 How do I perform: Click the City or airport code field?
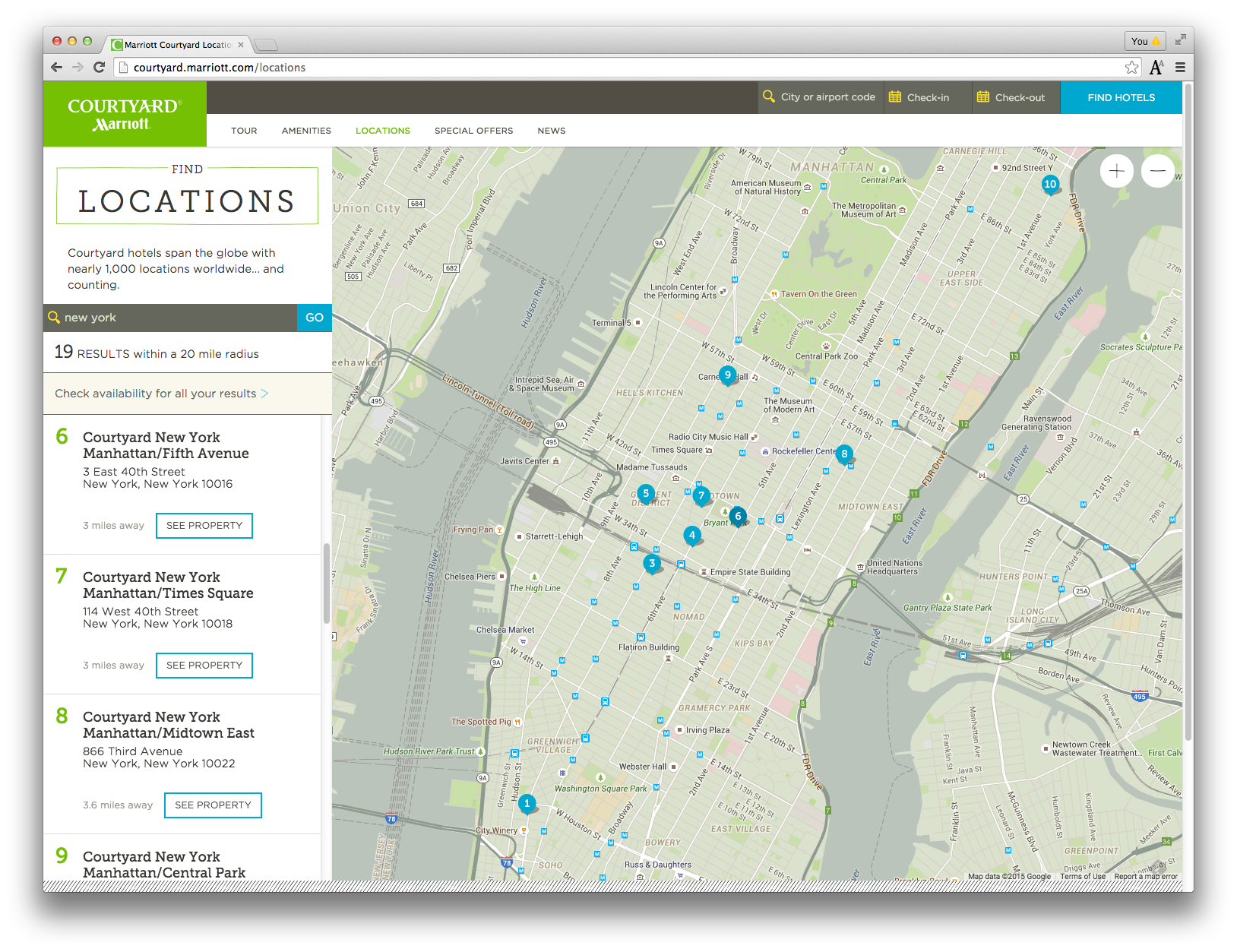point(821,97)
